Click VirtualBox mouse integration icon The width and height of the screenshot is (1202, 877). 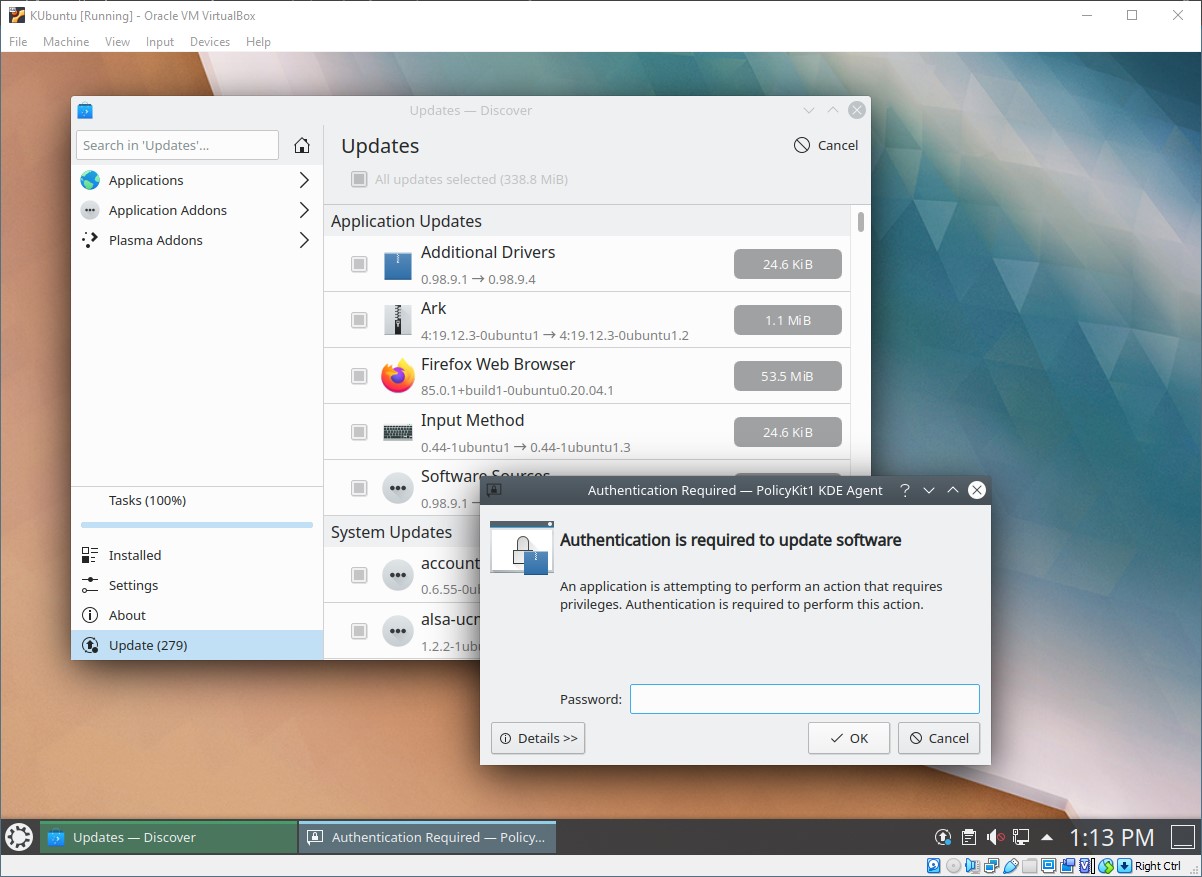click(1105, 866)
